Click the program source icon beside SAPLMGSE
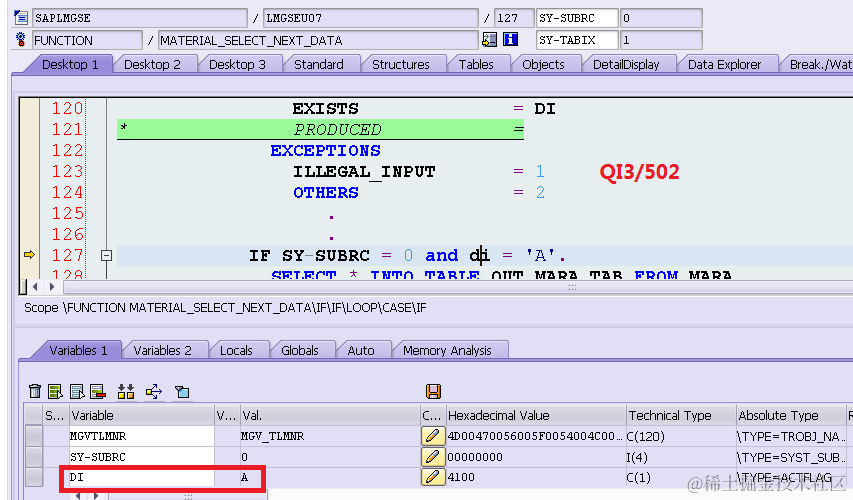The image size is (853, 500). pos(21,17)
